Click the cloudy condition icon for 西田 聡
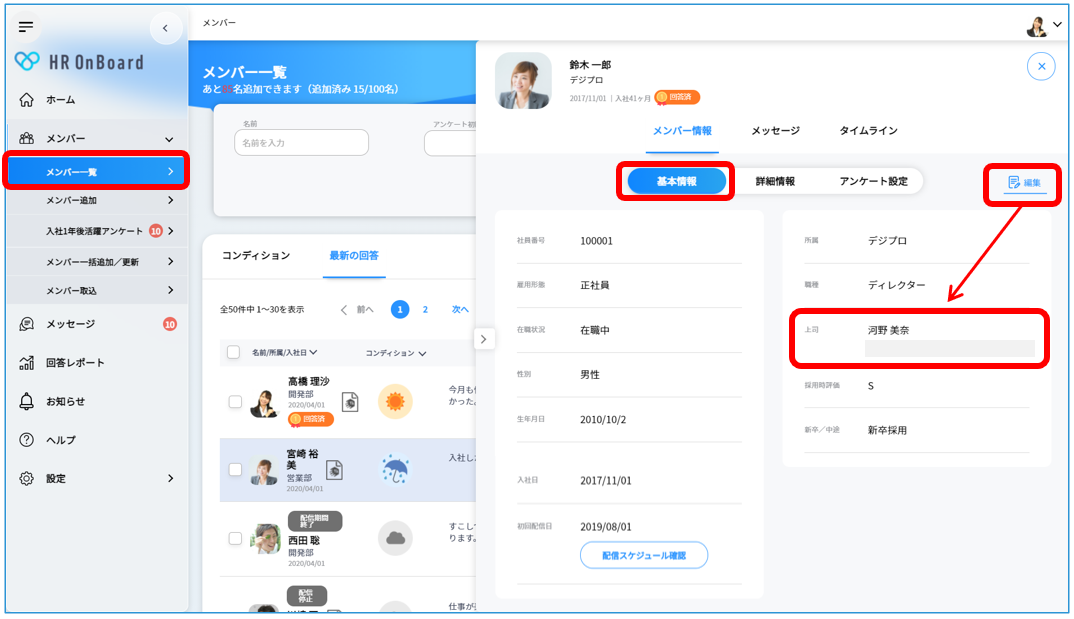The width and height of the screenshot is (1074, 619). point(395,538)
